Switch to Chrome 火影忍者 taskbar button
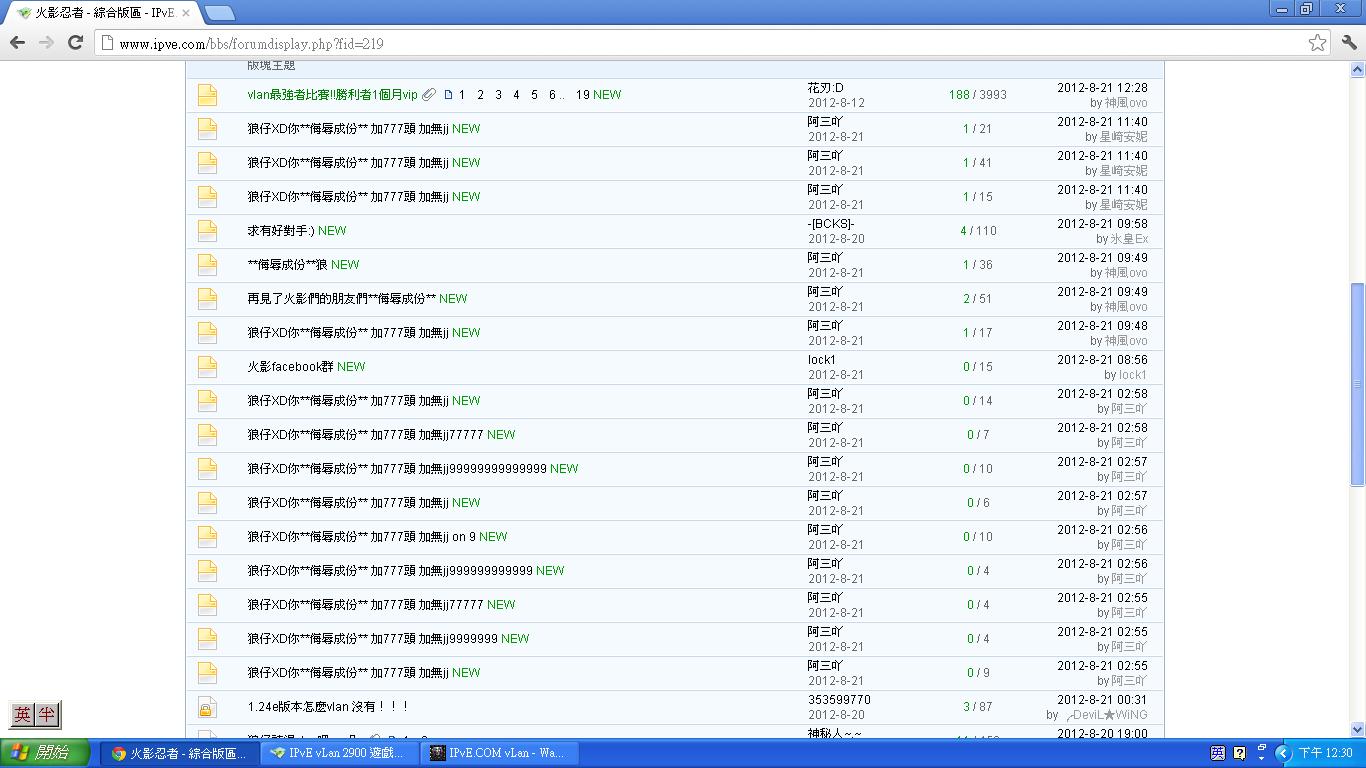The image size is (1366, 768). (x=180, y=753)
